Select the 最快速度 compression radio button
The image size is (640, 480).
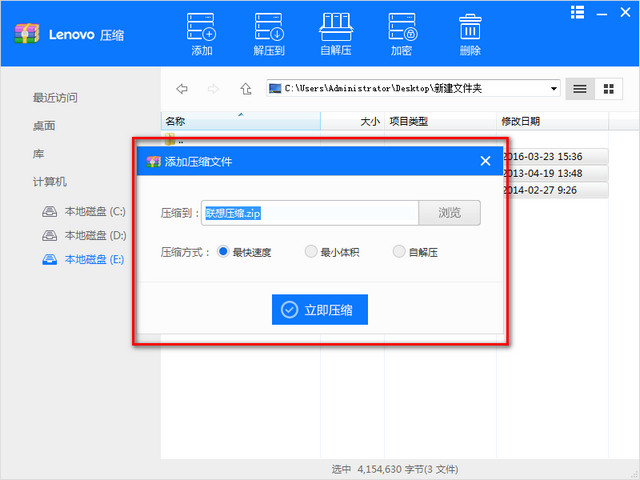click(223, 251)
